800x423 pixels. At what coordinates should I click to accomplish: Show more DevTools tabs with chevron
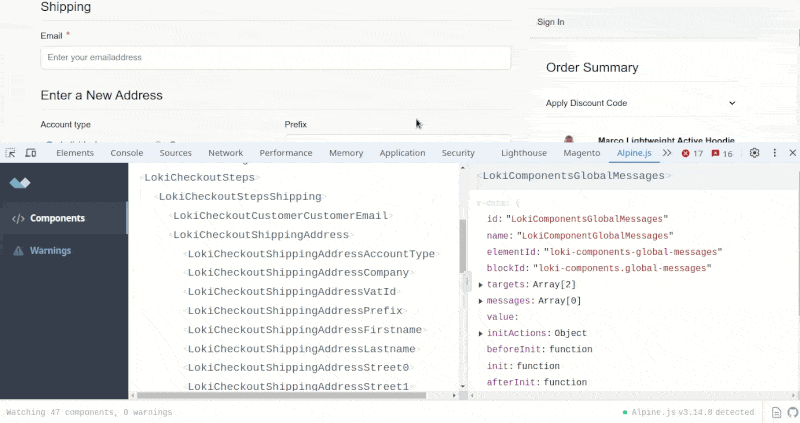click(x=667, y=153)
